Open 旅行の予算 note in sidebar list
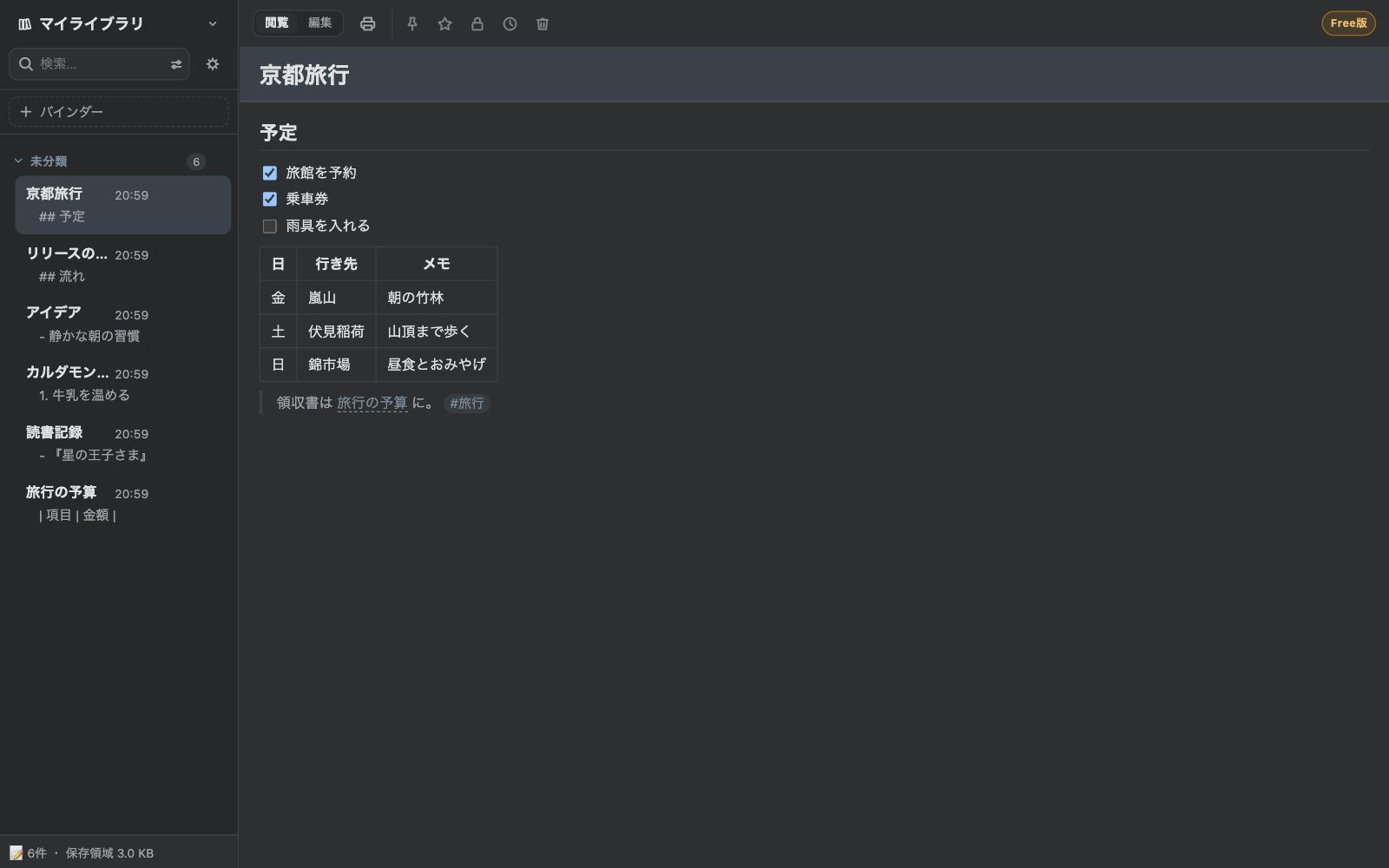The height and width of the screenshot is (868, 1389). point(123,503)
